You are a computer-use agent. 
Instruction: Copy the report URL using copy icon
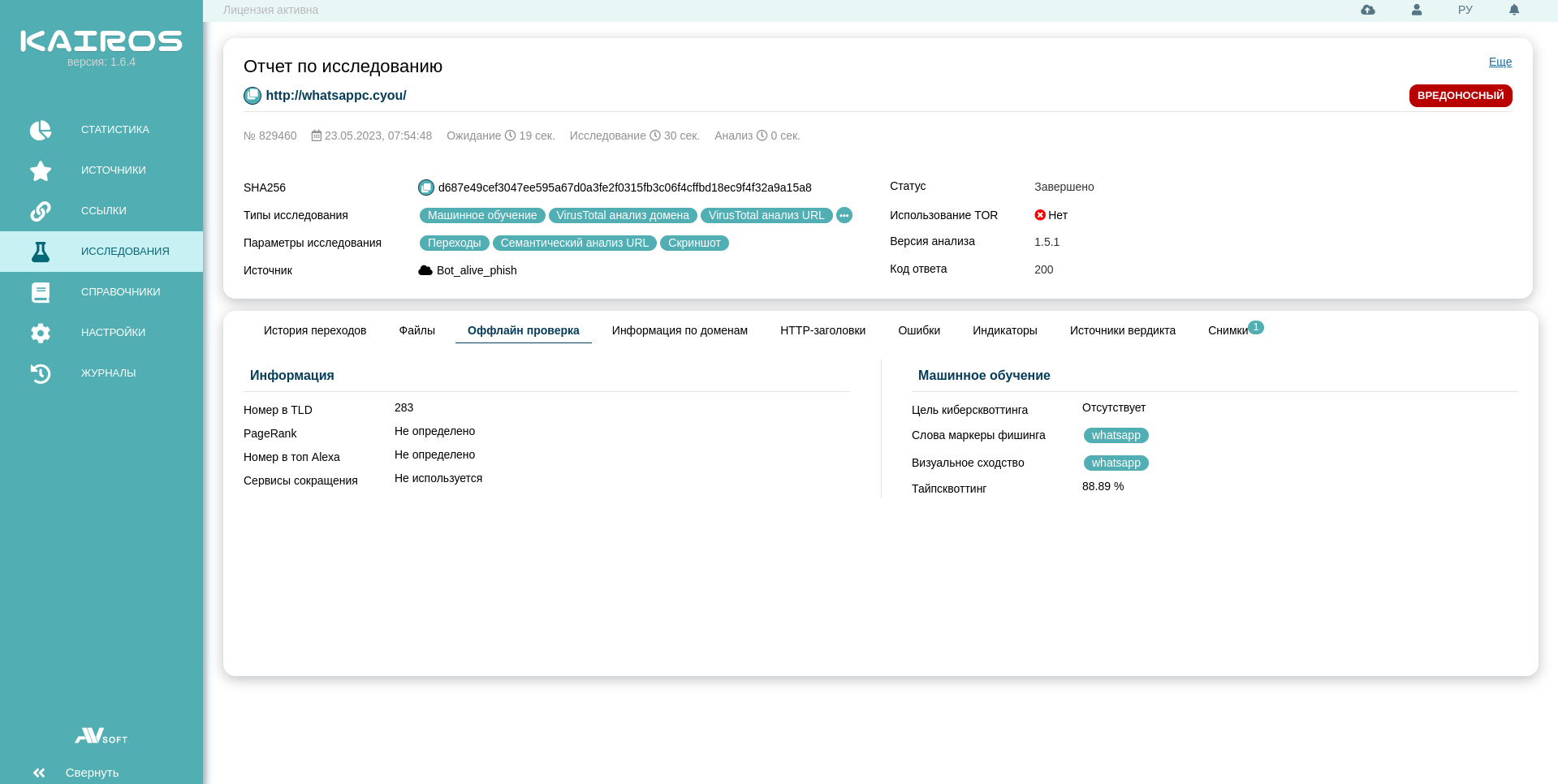252,96
